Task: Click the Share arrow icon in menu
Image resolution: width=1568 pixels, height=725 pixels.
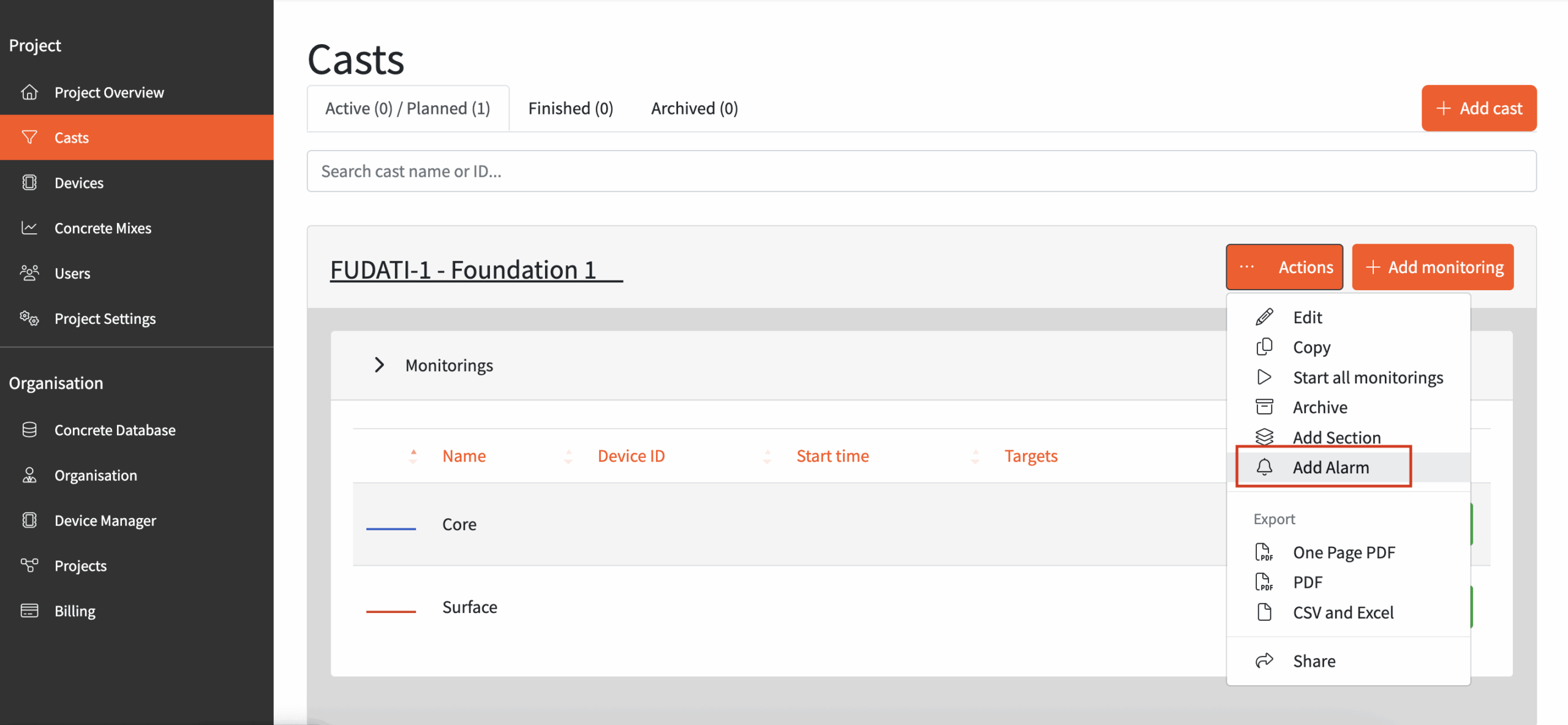Action: (1264, 661)
